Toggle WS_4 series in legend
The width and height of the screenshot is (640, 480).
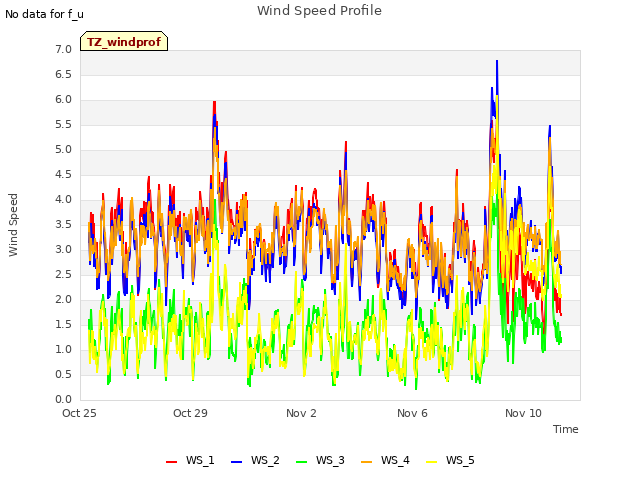(x=385, y=460)
